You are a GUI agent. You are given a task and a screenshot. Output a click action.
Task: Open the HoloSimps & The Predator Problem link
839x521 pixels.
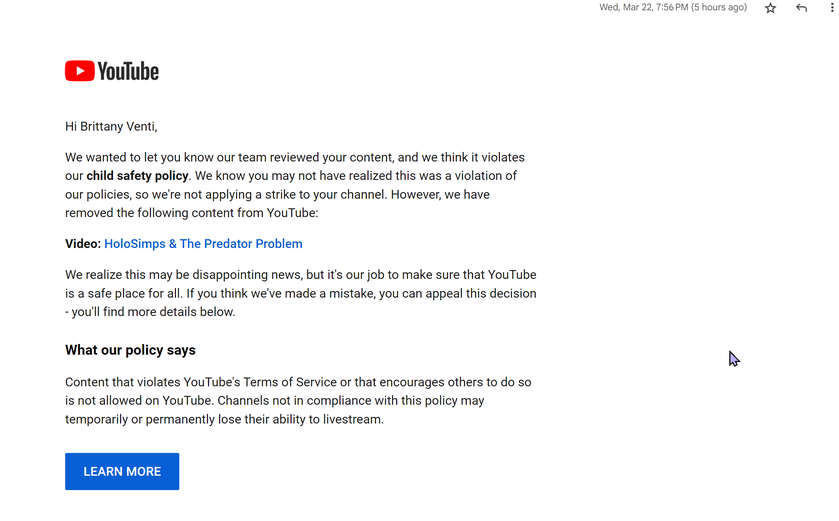coord(203,244)
